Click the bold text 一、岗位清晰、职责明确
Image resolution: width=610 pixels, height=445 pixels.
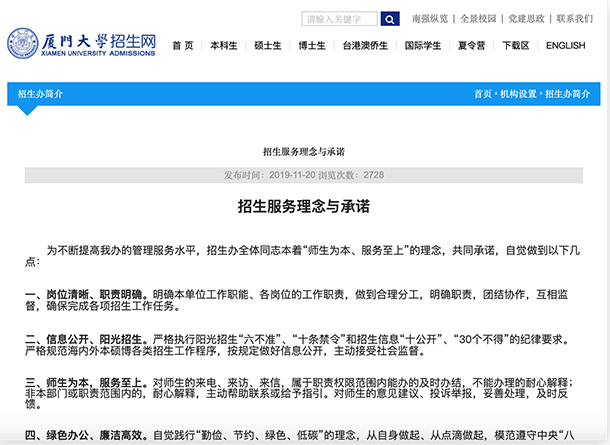86,294
